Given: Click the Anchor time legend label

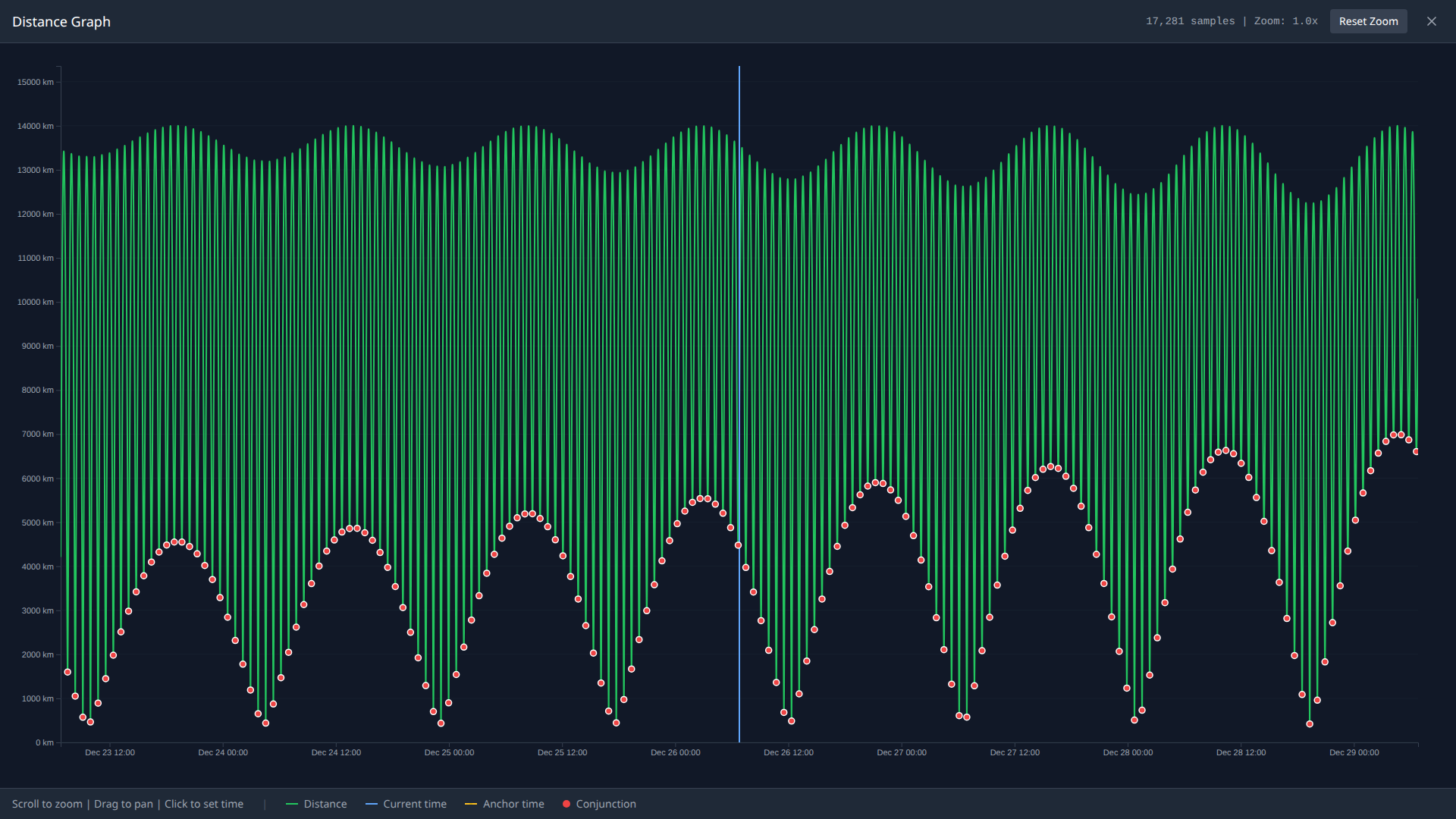Looking at the screenshot, I should pyautogui.click(x=513, y=804).
